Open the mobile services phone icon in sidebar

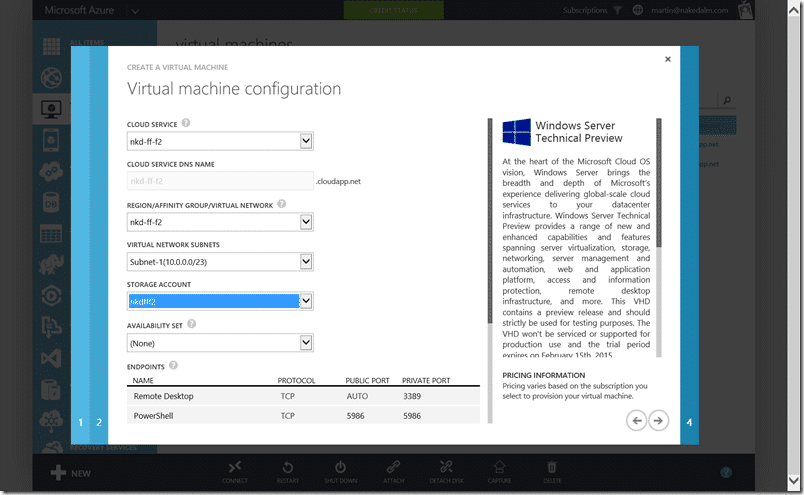point(51,141)
